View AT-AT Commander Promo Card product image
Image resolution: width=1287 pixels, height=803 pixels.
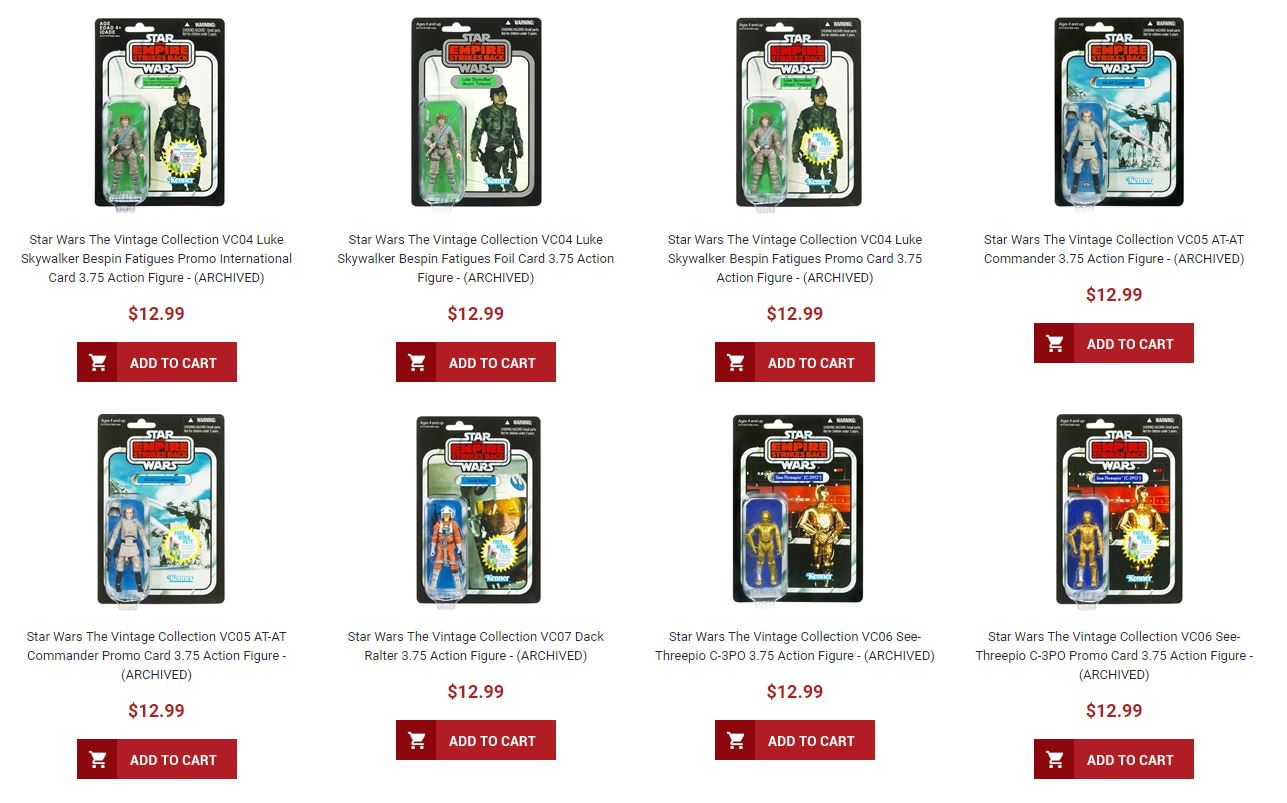coord(160,510)
